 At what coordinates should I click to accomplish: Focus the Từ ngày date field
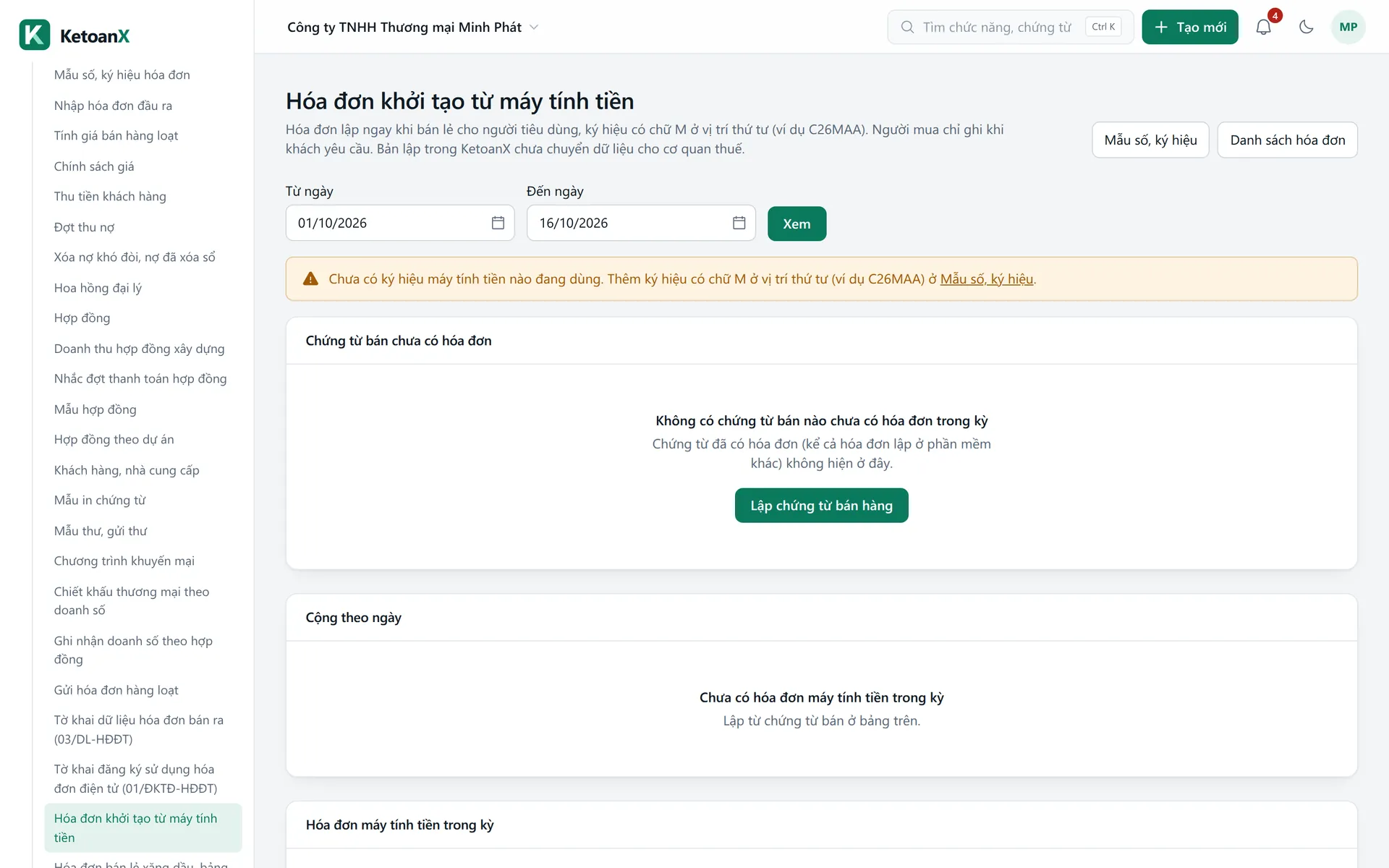(400, 223)
